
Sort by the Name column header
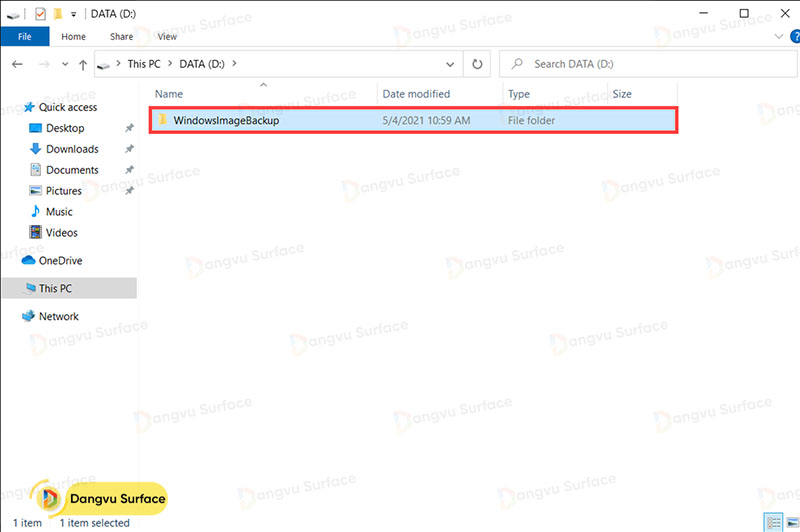tap(169, 94)
